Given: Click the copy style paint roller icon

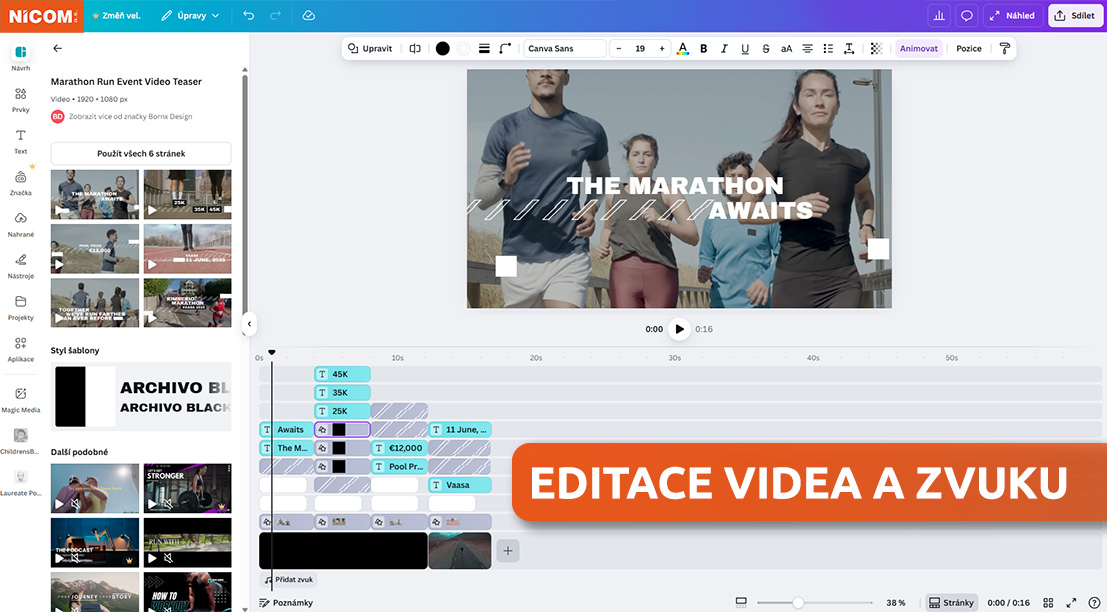Looking at the screenshot, I should point(1005,48).
